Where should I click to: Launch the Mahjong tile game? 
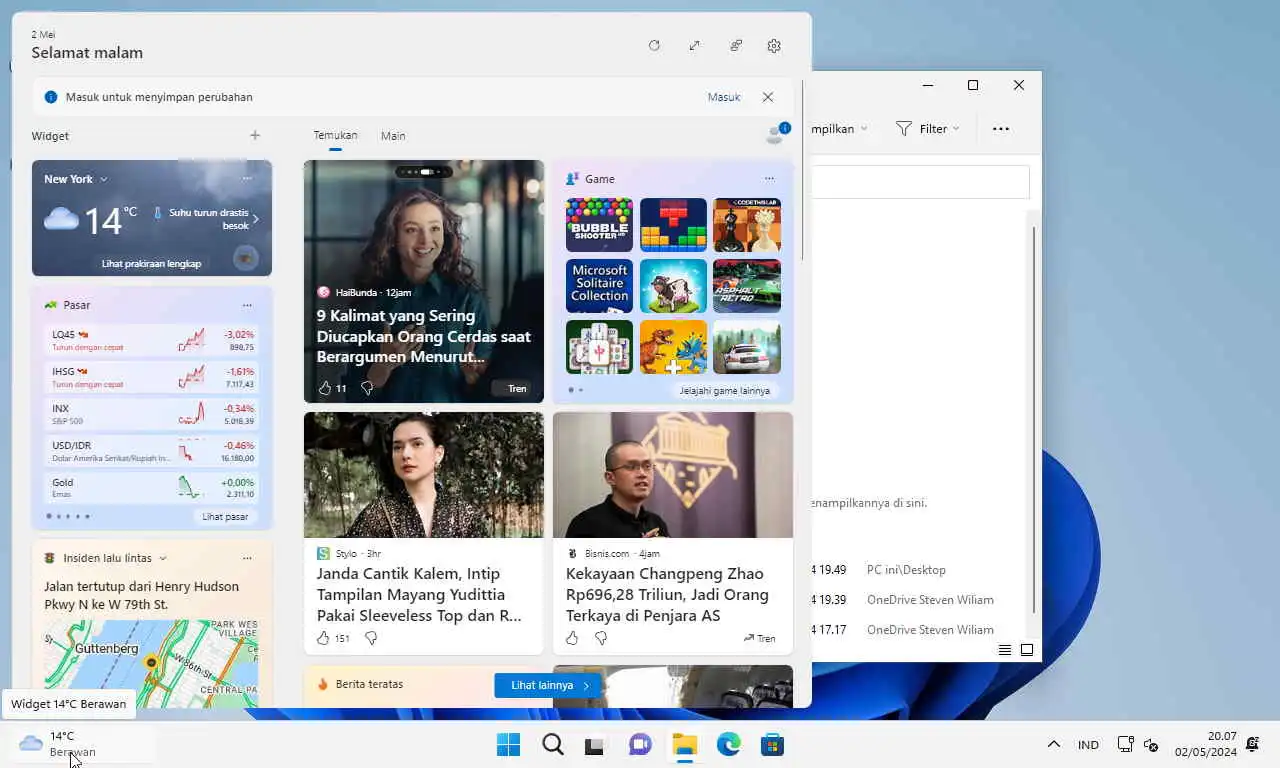pyautogui.click(x=599, y=347)
